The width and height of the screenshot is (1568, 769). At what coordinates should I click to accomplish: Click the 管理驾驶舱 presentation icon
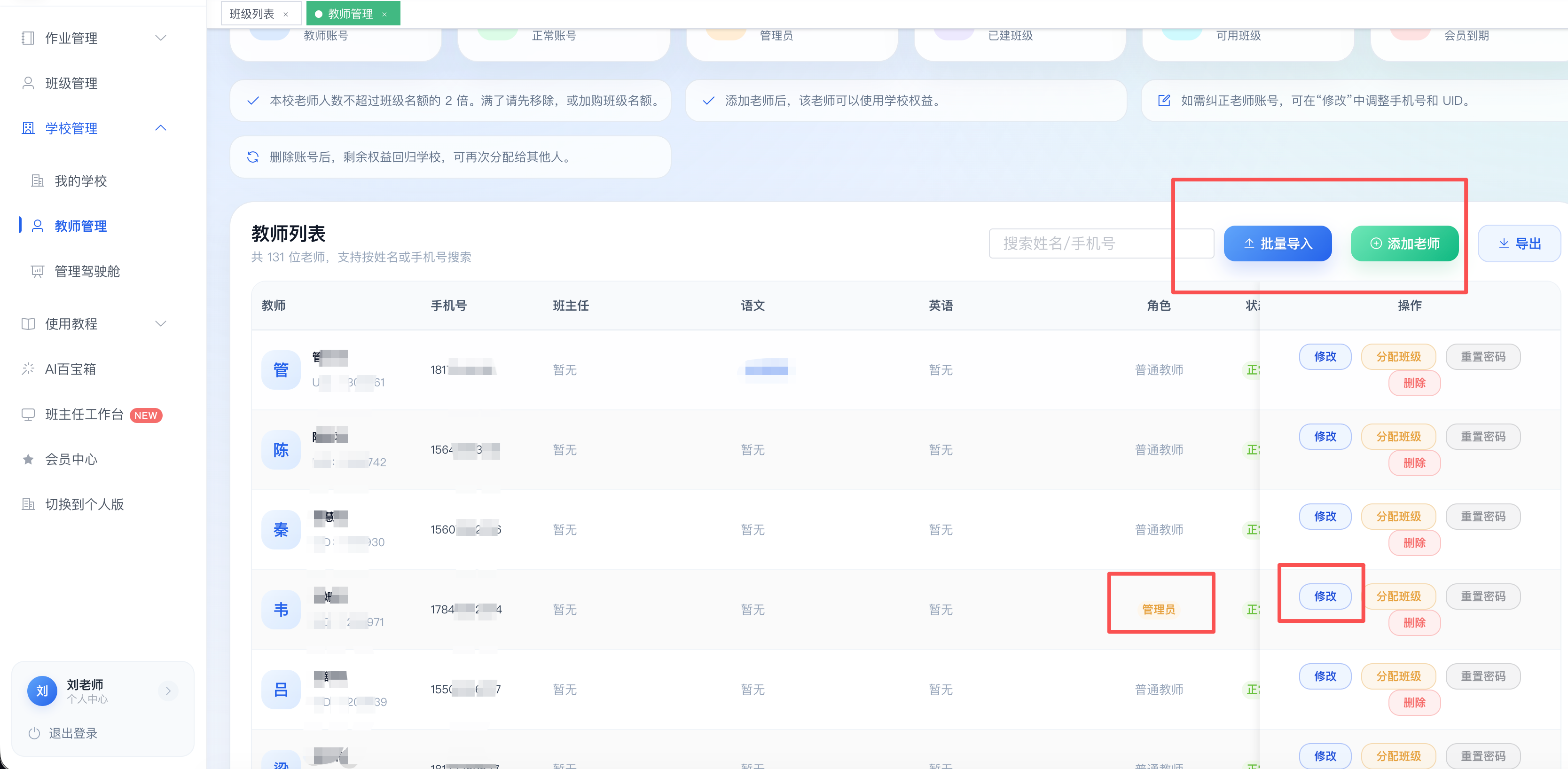pos(38,271)
